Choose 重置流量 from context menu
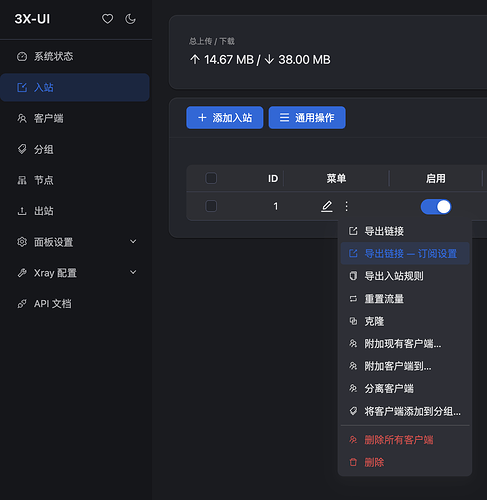The width and height of the screenshot is (487, 500). coord(405,299)
